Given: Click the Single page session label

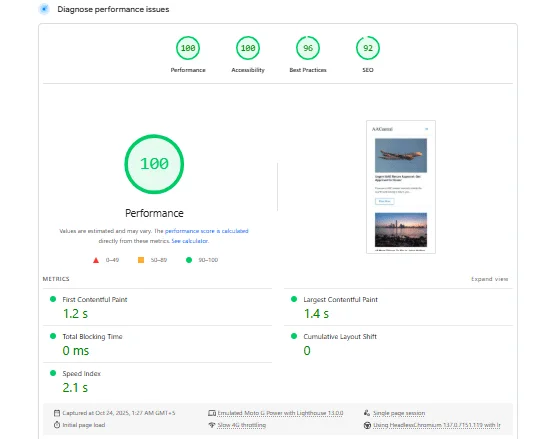Looking at the screenshot, I should click(399, 413).
